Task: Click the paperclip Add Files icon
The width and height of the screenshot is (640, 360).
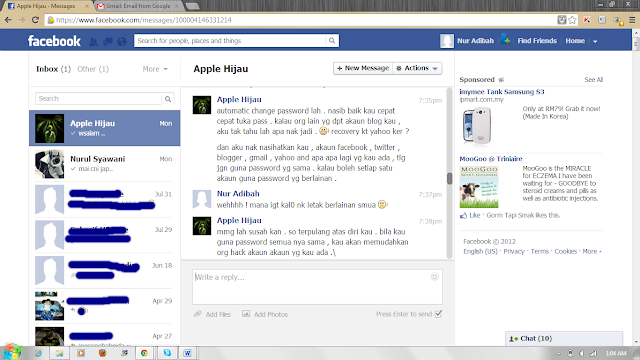Action: (198, 314)
